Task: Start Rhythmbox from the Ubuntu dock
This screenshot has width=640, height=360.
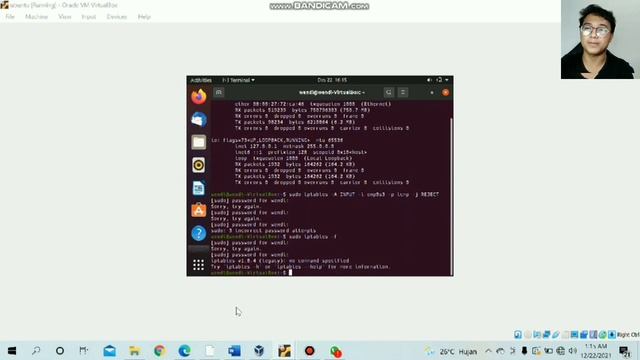Action: 199,165
